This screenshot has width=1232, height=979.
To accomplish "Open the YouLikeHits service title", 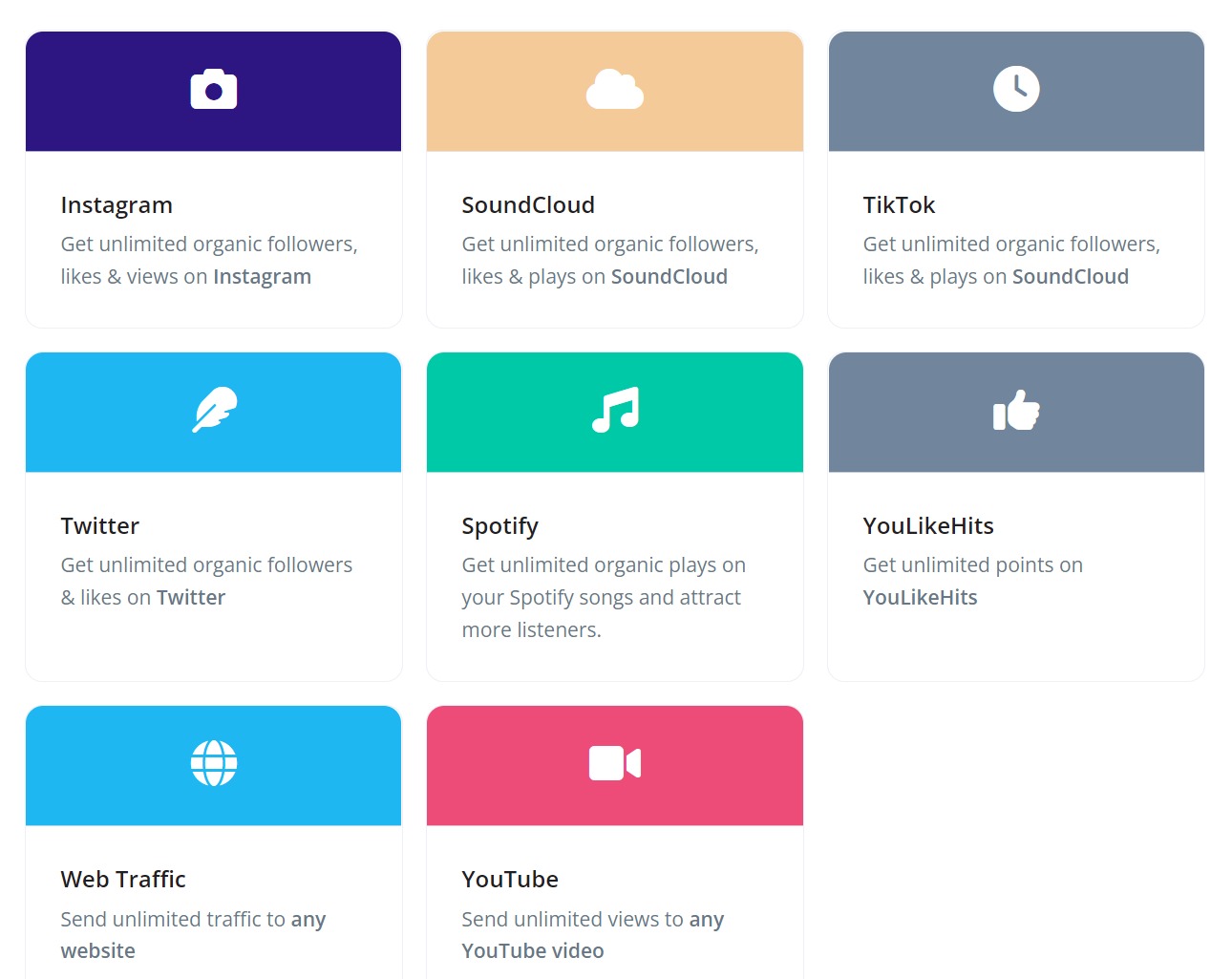I will click(x=928, y=526).
